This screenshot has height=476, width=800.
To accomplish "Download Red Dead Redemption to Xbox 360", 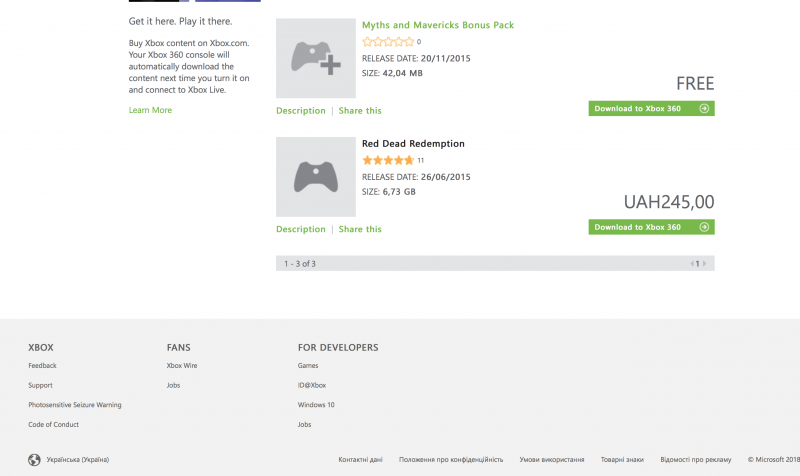I will (x=652, y=227).
